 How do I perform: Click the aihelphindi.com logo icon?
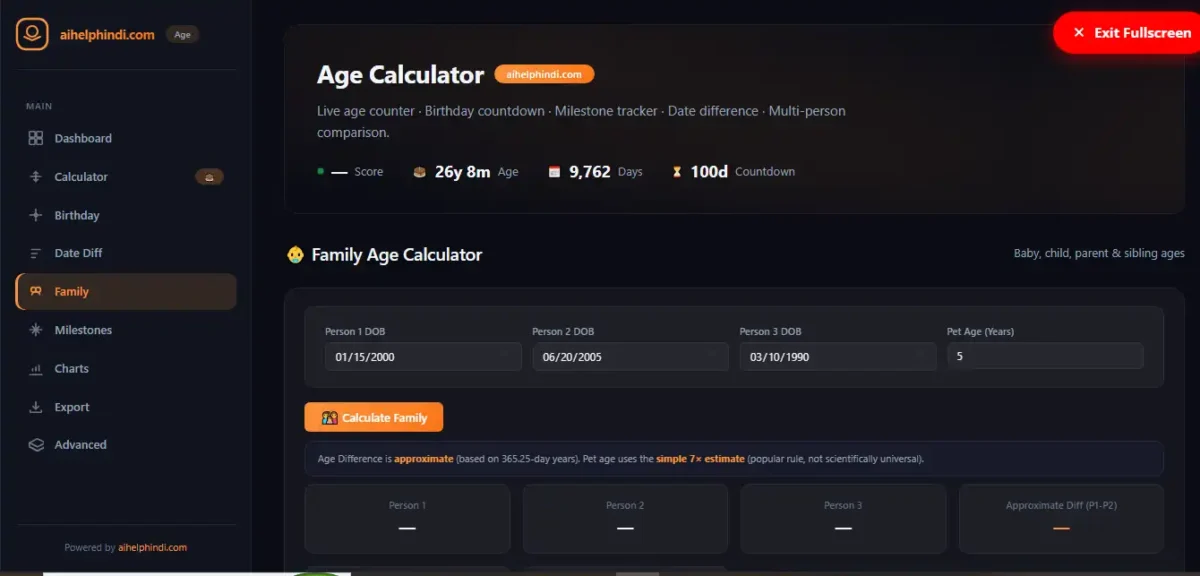(32, 34)
